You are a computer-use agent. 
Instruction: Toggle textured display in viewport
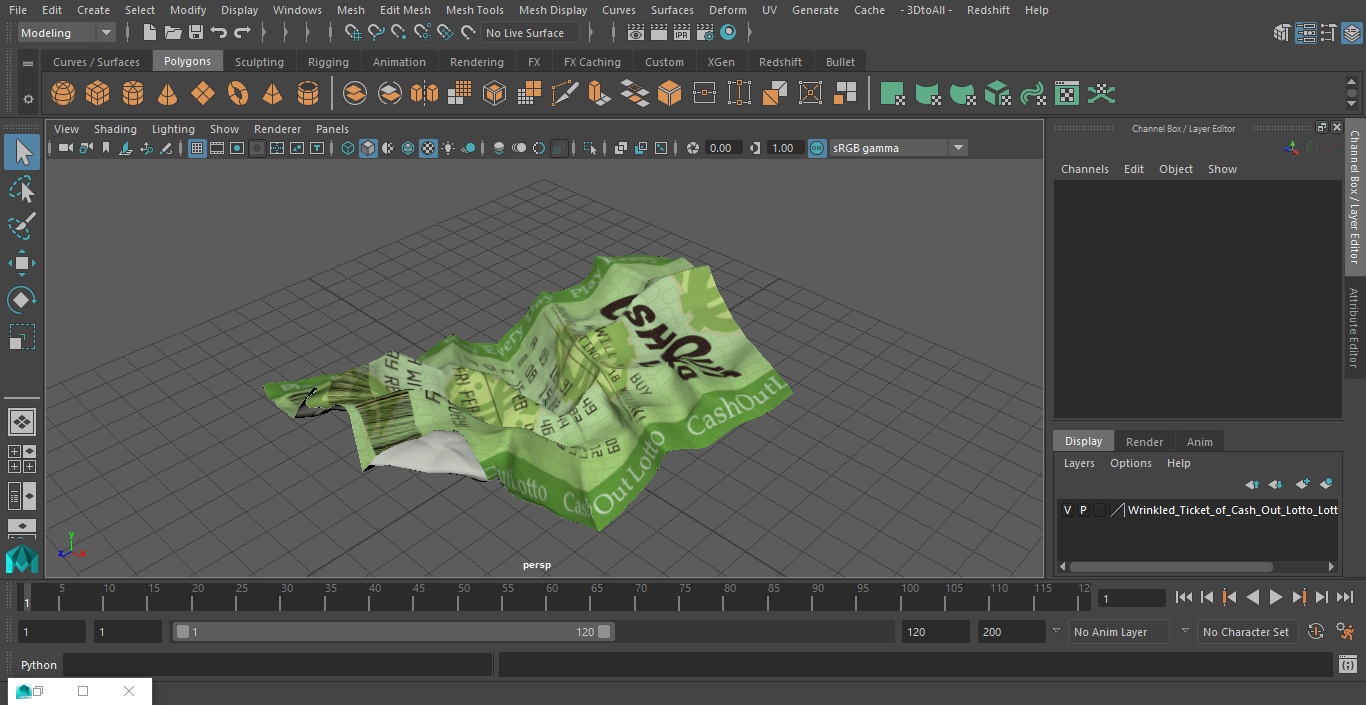pyautogui.click(x=428, y=148)
